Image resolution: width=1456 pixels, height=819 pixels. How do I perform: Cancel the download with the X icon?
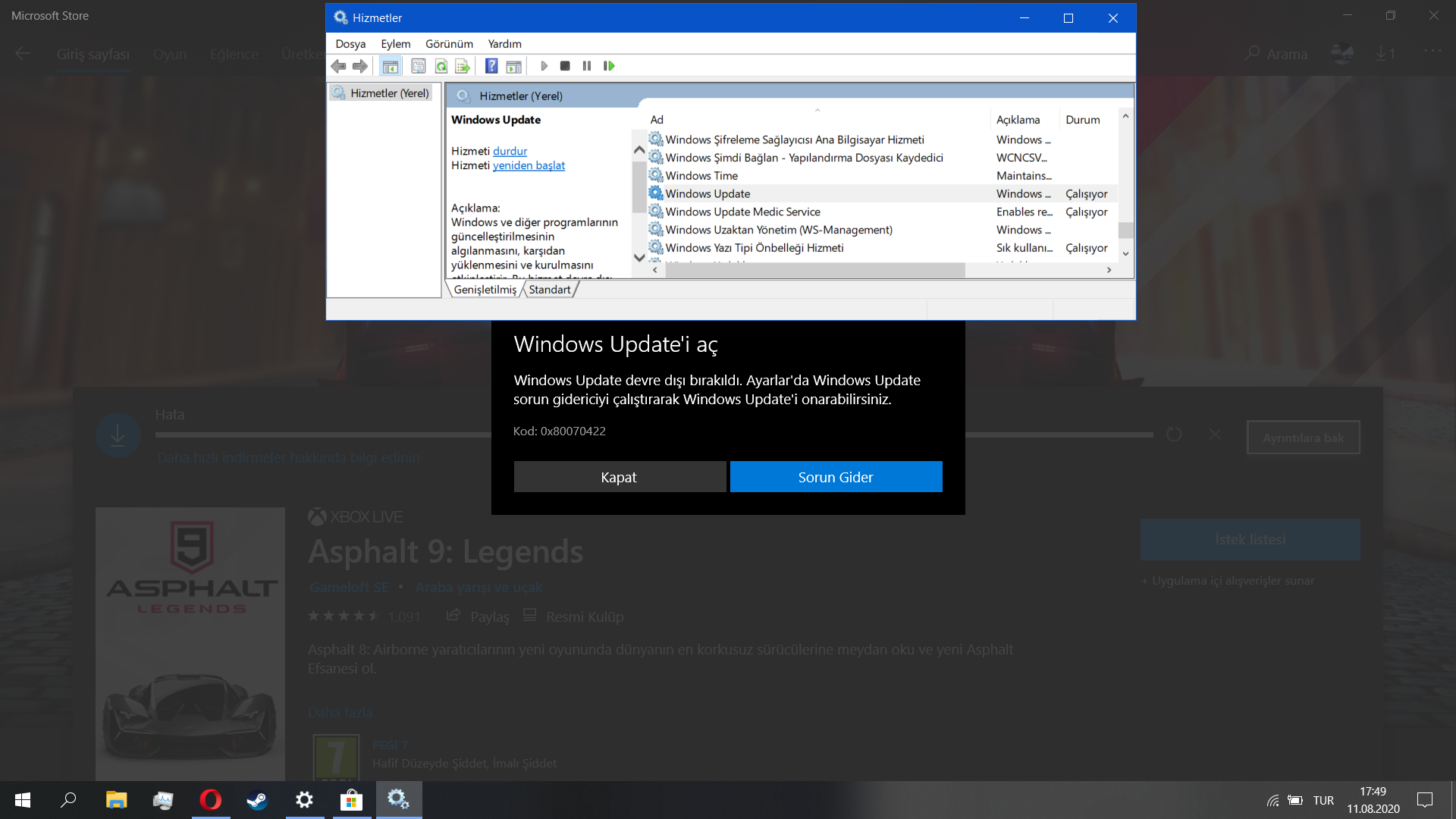[1215, 435]
